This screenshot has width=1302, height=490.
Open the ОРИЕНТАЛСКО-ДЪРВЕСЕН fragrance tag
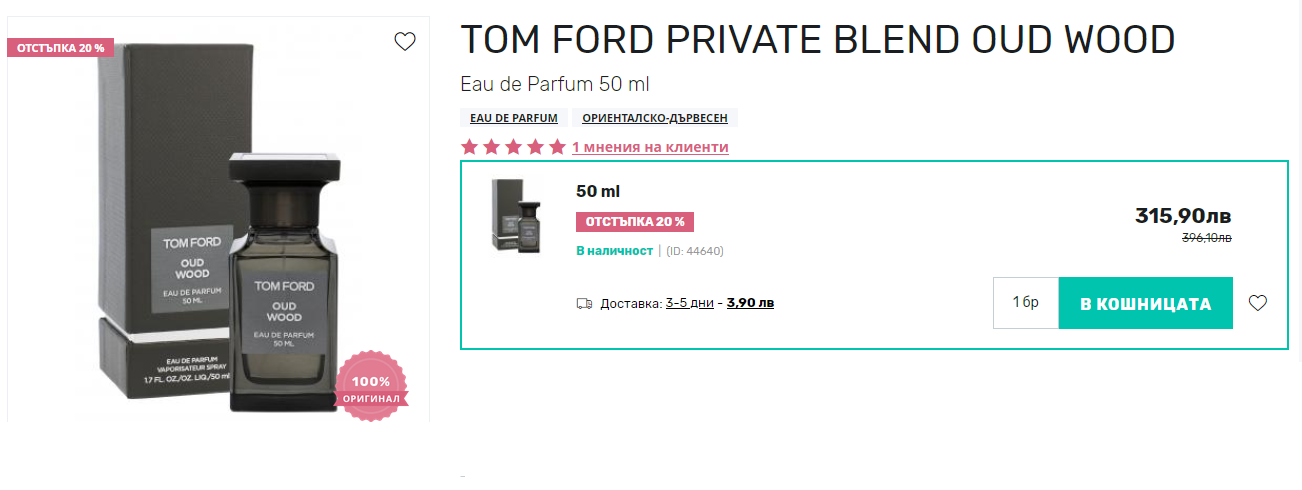click(655, 118)
